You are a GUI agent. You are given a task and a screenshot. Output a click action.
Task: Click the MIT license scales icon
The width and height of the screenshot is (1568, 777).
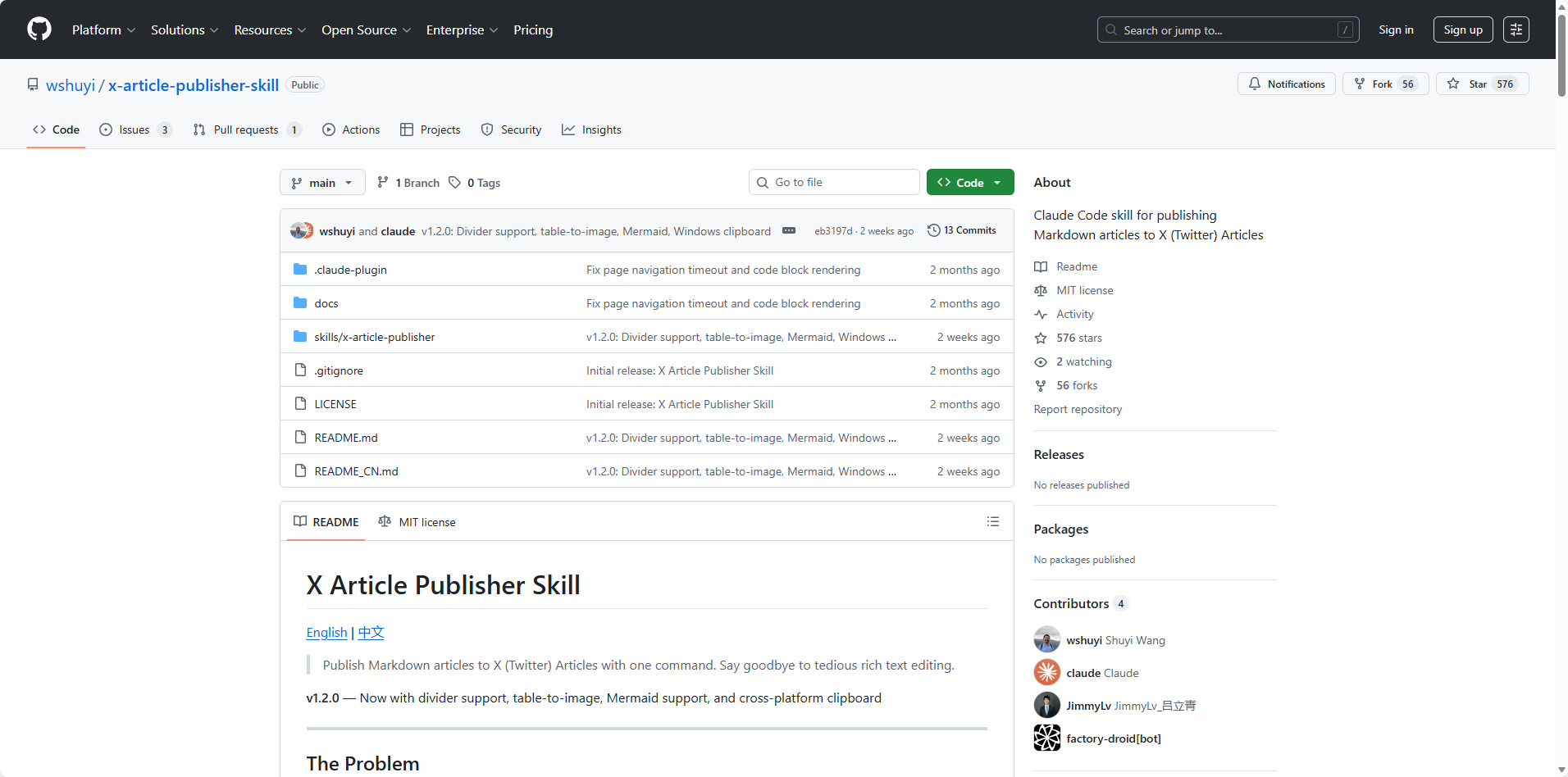click(1040, 290)
